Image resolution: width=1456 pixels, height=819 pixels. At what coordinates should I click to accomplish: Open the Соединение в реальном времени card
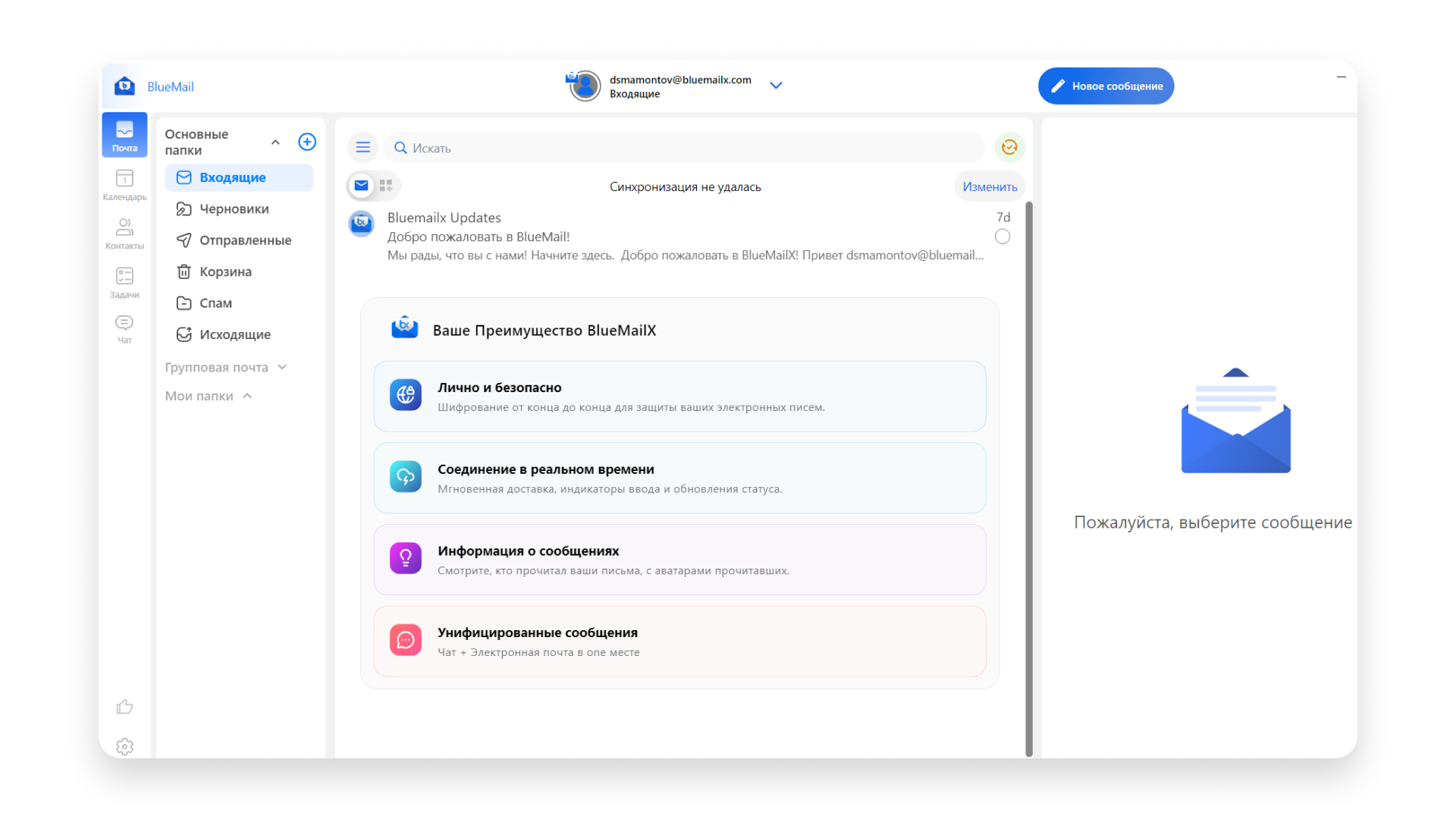click(x=679, y=479)
